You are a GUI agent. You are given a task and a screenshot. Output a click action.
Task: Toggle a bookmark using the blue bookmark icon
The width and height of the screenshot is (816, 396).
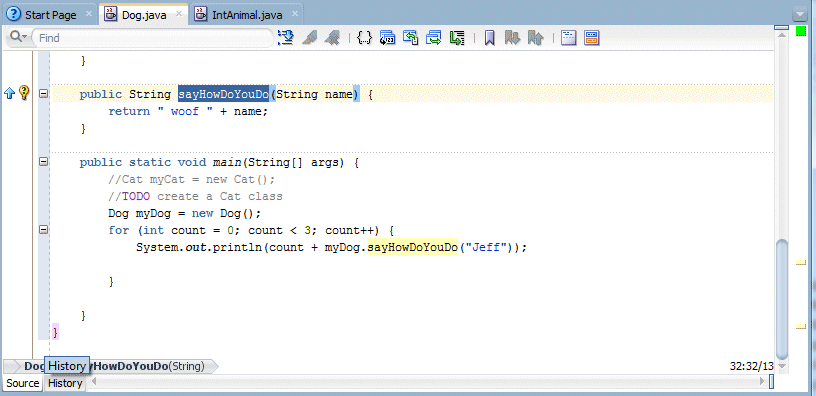tap(489, 37)
